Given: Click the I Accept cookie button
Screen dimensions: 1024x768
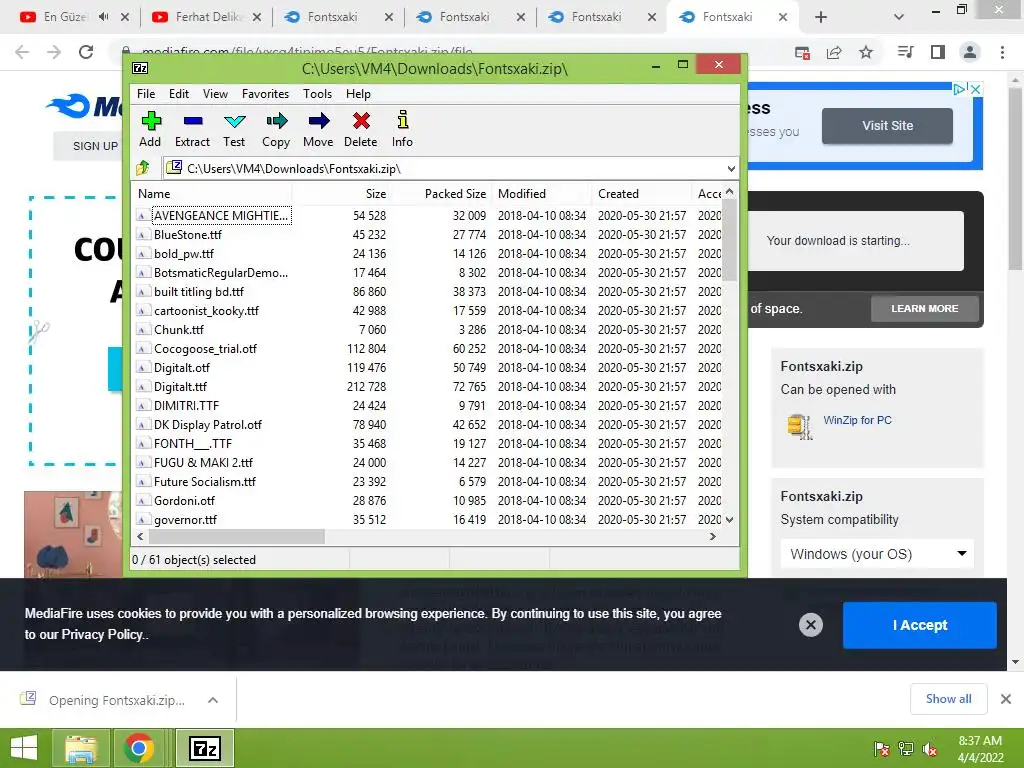Looking at the screenshot, I should [920, 625].
